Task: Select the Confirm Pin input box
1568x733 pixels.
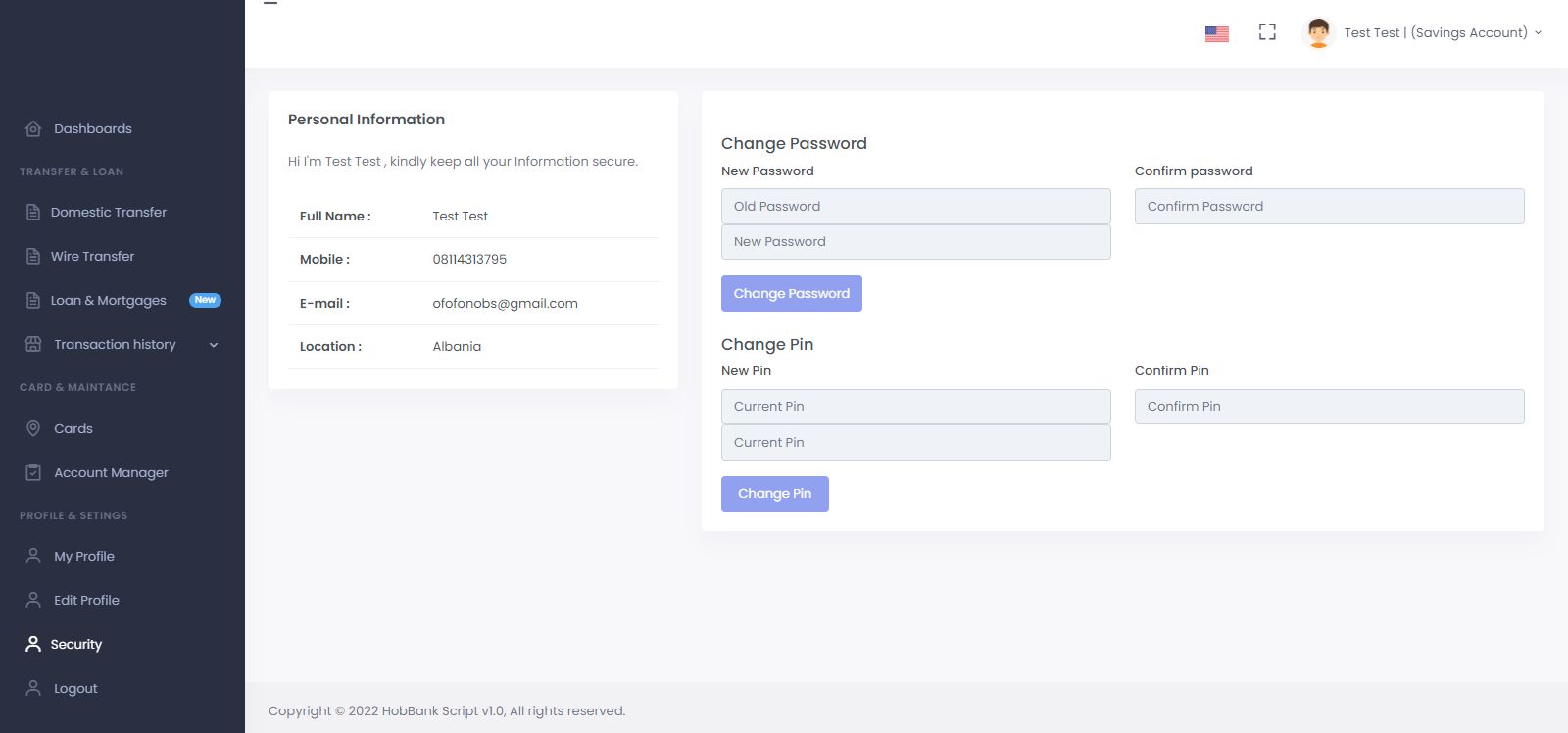Action: 1329,406
